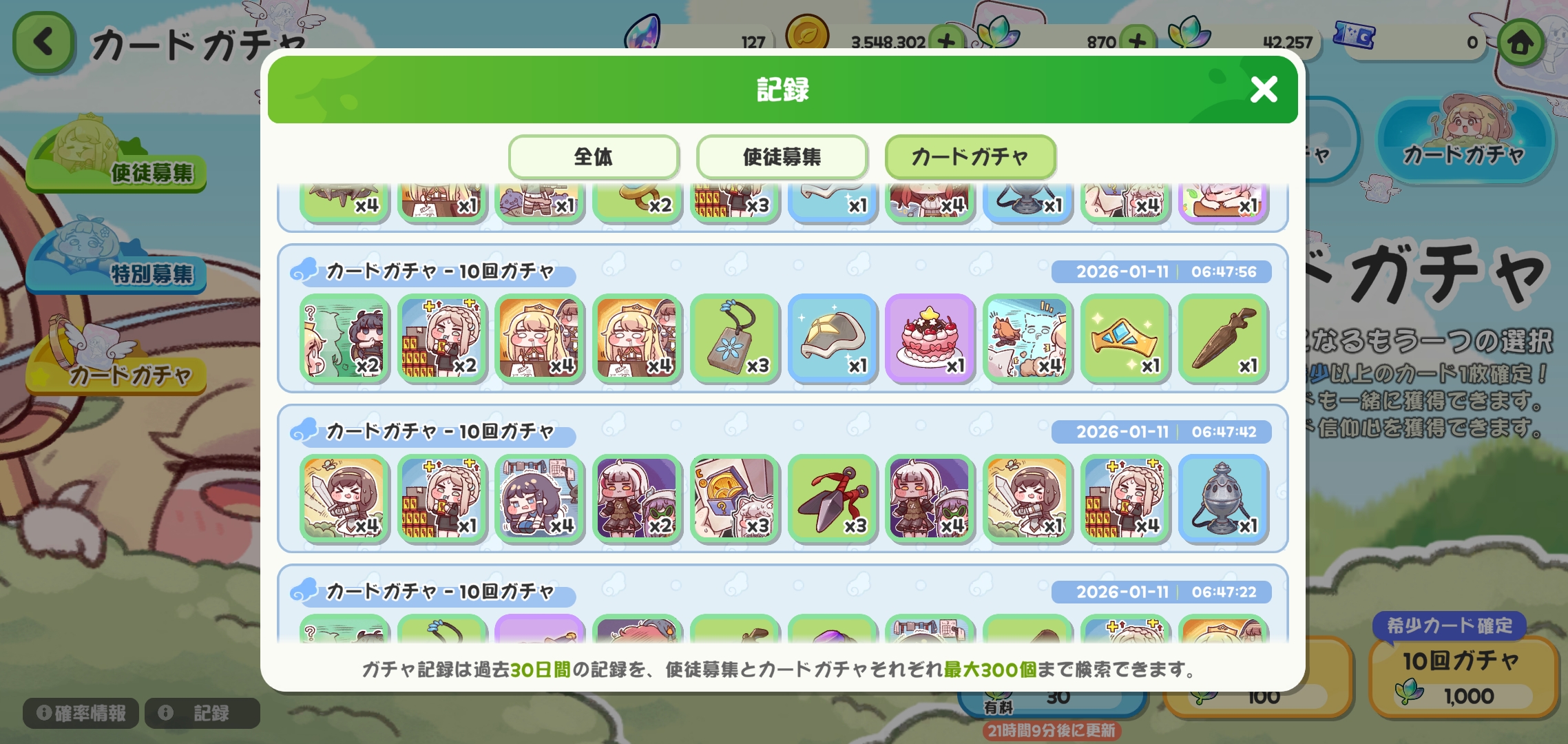Open 記録 button at bottom left
1568x744 pixels.
(x=202, y=713)
